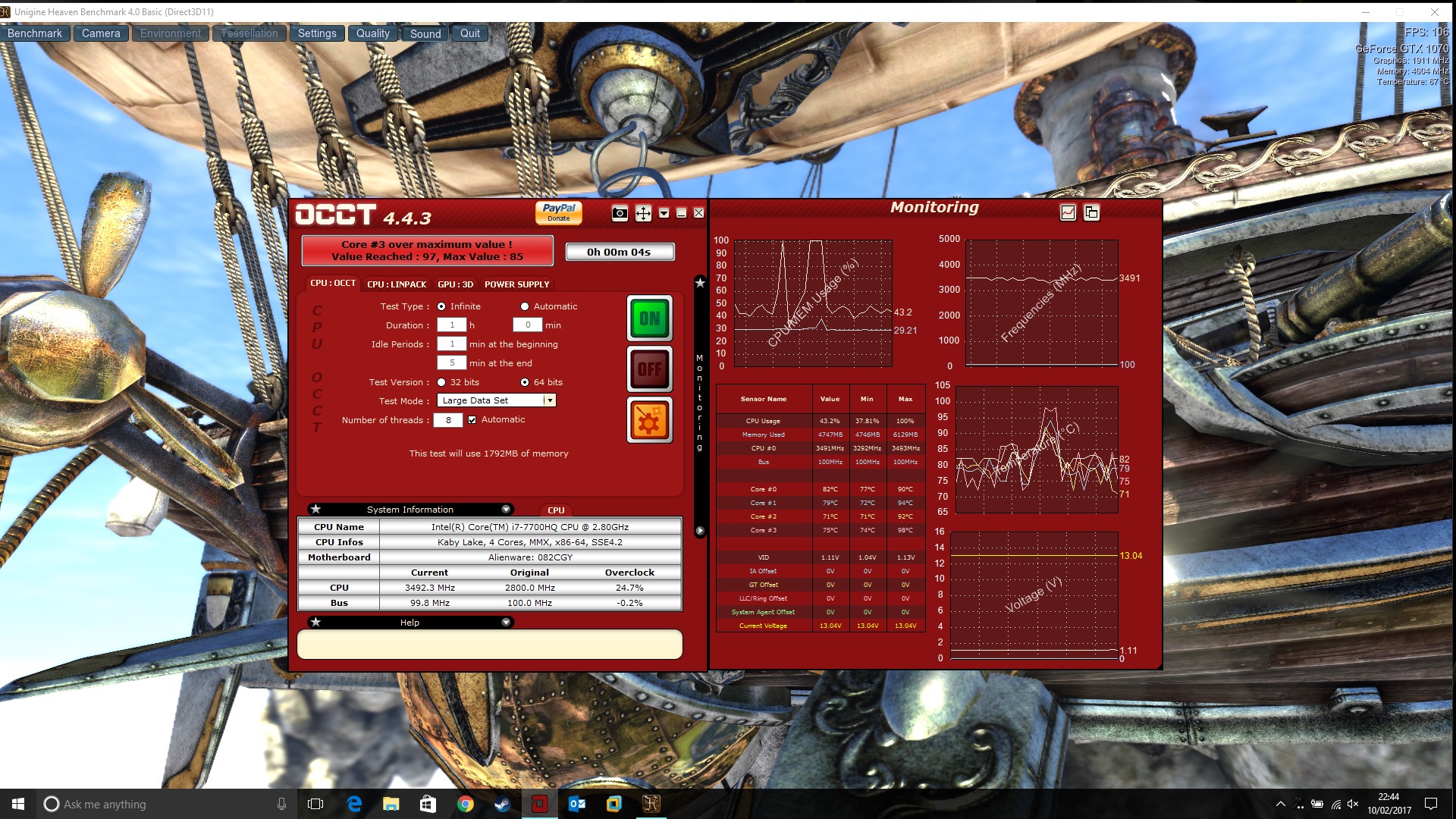Open the OCCT settings gear button
The height and width of the screenshot is (819, 1456).
pyautogui.click(x=649, y=420)
